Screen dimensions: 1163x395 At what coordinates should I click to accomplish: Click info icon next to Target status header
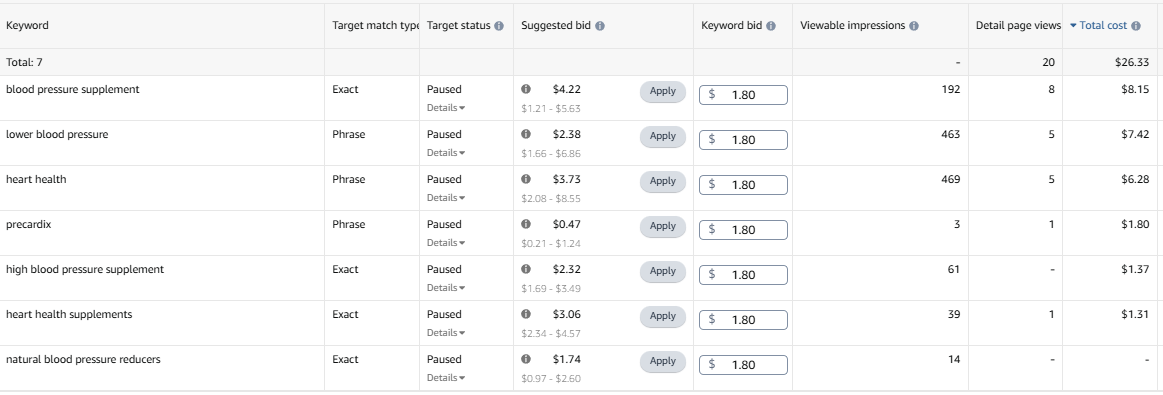pyautogui.click(x=498, y=26)
